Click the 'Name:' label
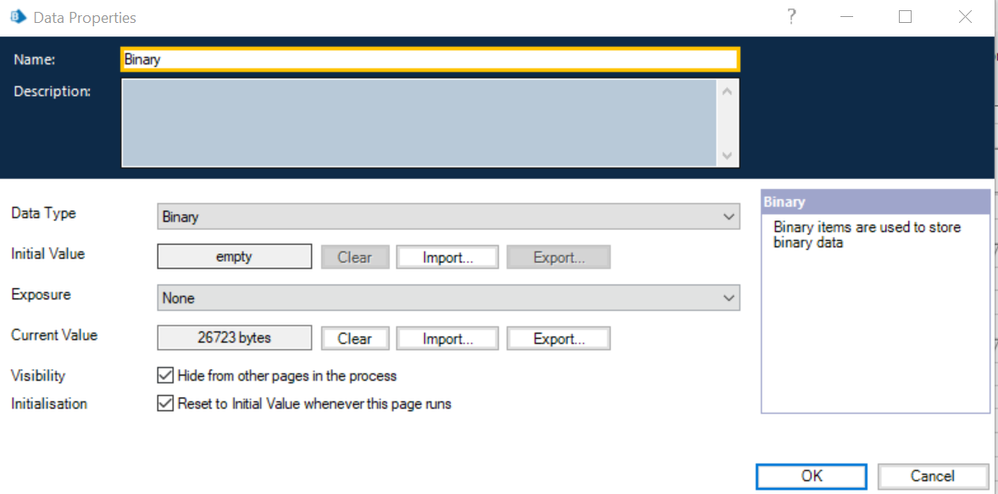998x494 pixels. pyautogui.click(x=34, y=59)
